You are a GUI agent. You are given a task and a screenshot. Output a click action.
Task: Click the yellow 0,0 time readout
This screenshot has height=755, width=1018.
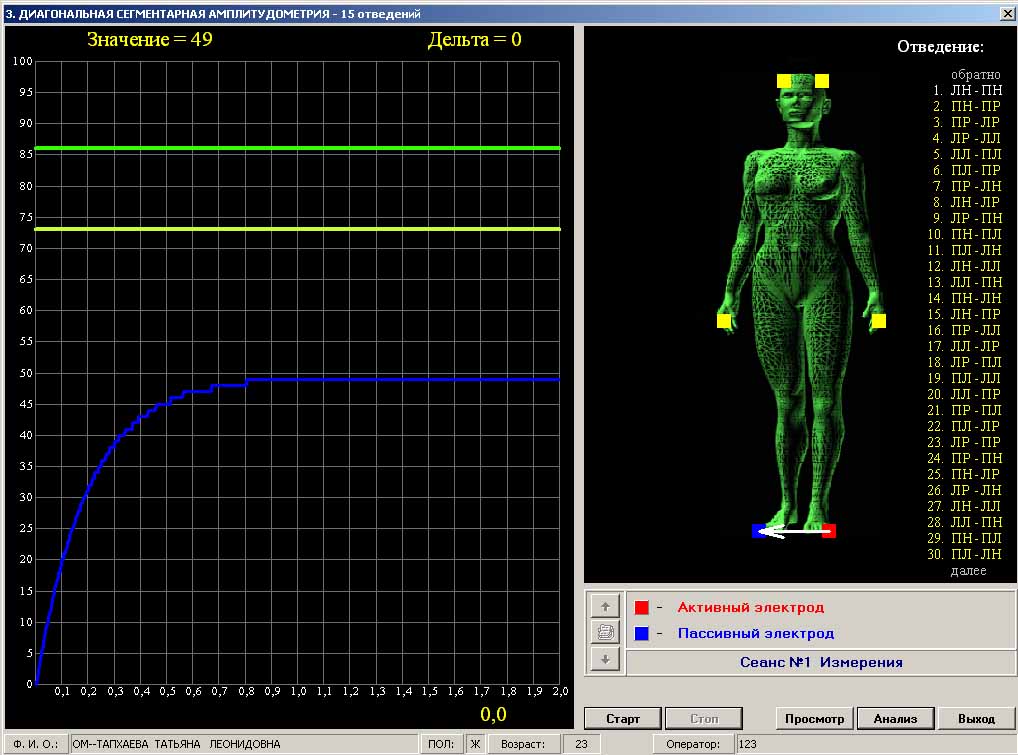click(493, 714)
